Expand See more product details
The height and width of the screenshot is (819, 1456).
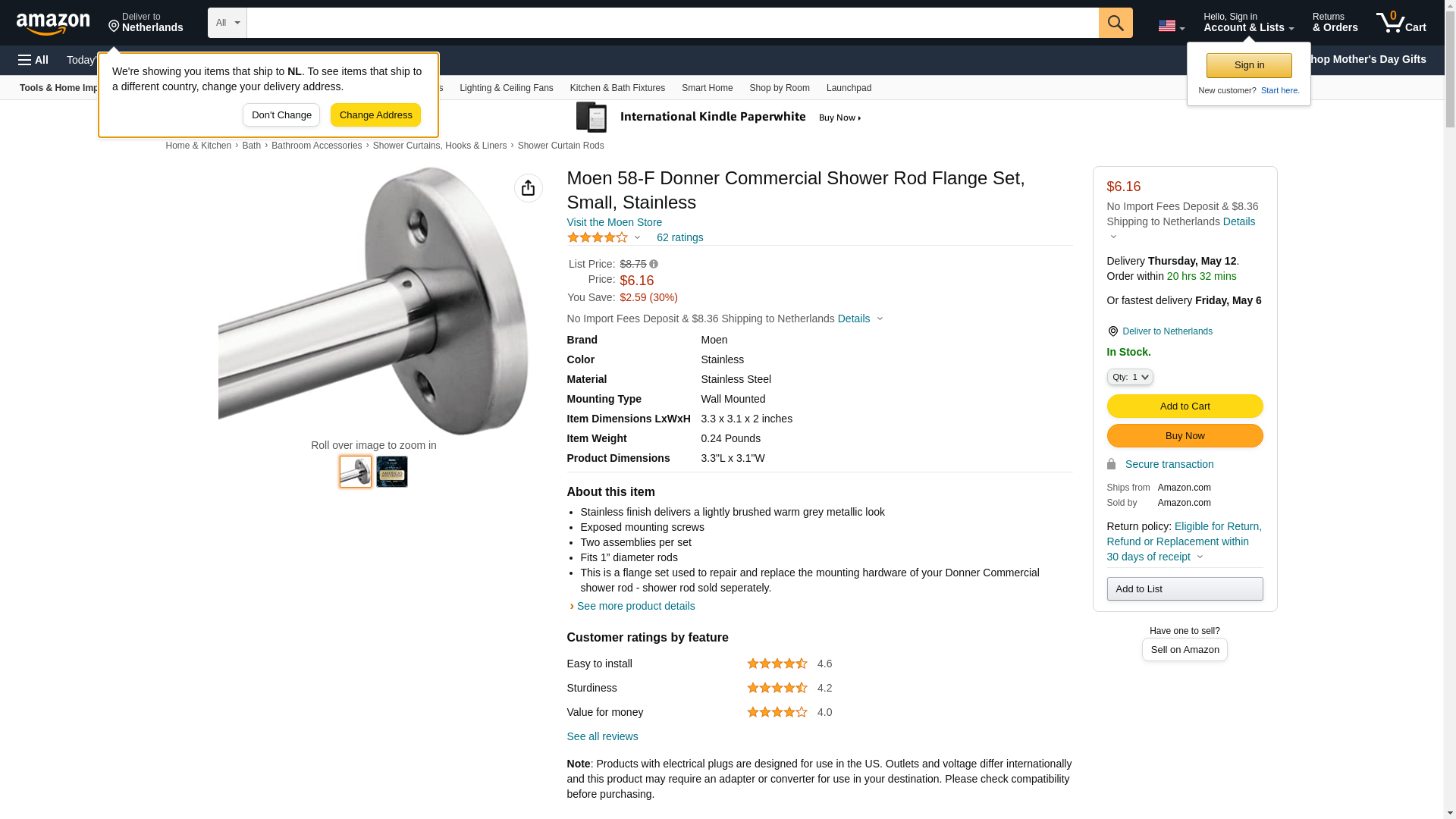(x=635, y=606)
